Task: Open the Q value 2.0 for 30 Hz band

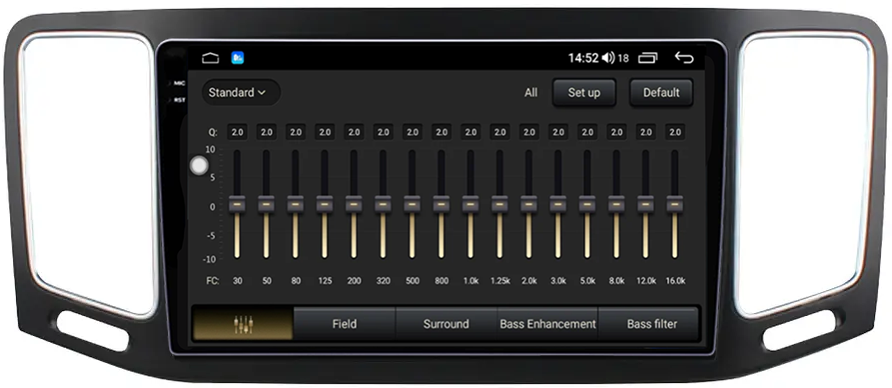Action: 237,132
